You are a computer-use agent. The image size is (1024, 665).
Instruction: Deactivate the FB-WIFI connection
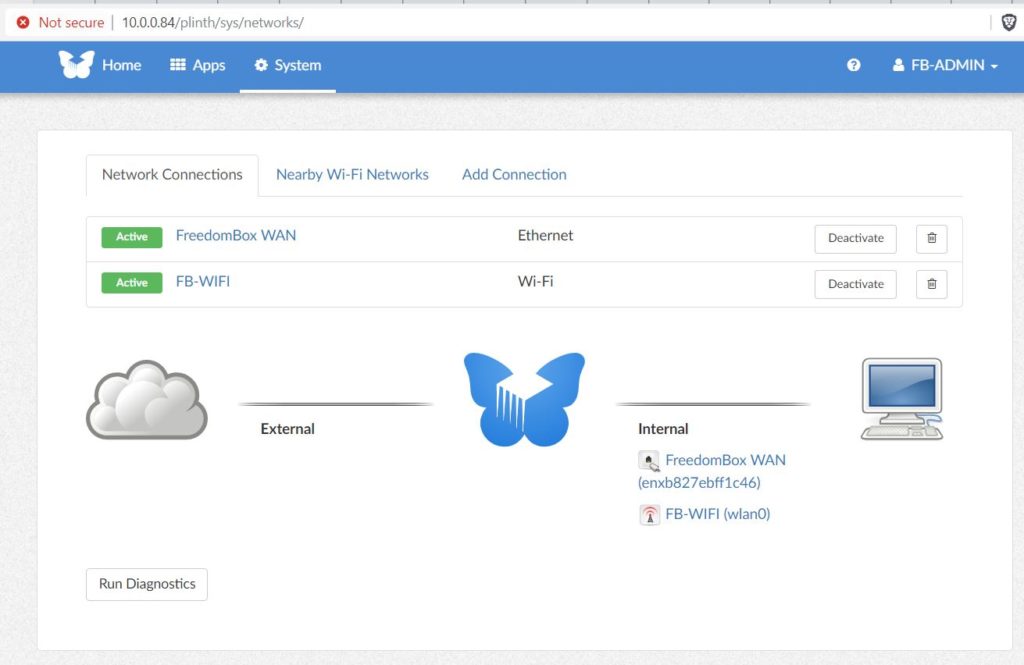point(856,284)
